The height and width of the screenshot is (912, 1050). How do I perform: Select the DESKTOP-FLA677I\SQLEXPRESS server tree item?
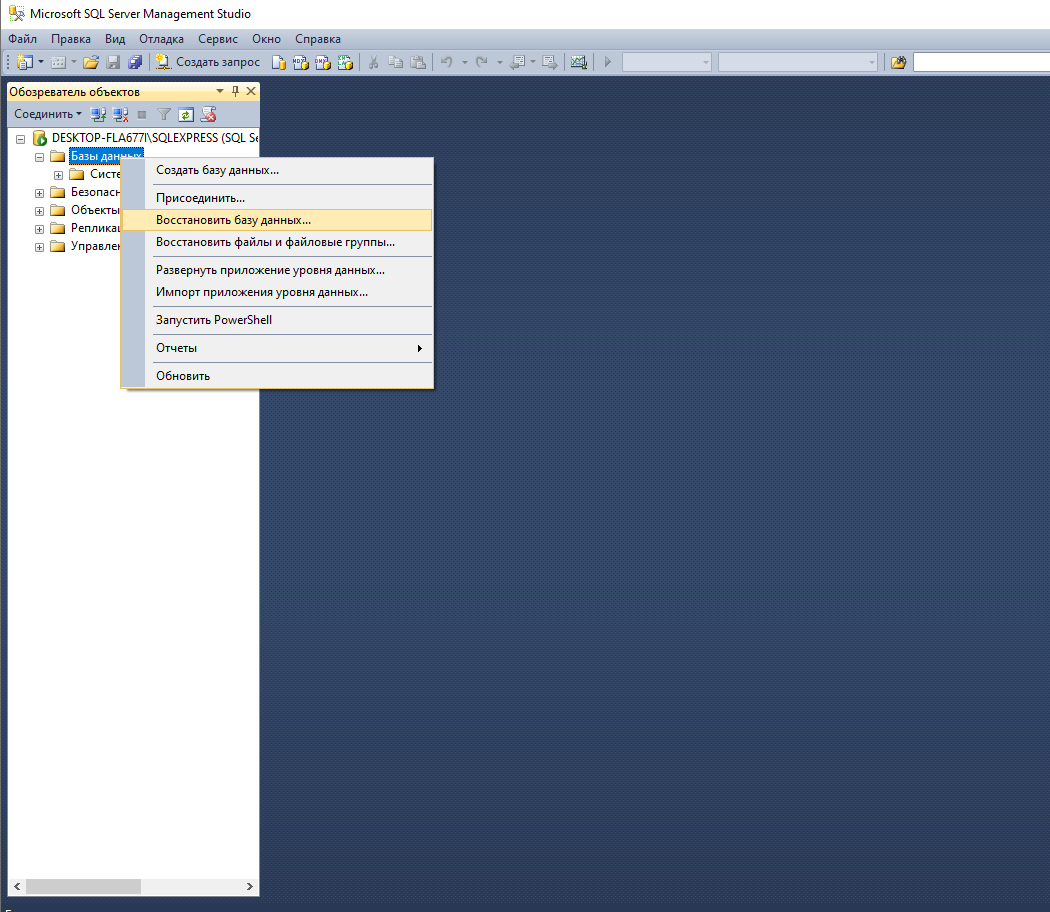155,138
